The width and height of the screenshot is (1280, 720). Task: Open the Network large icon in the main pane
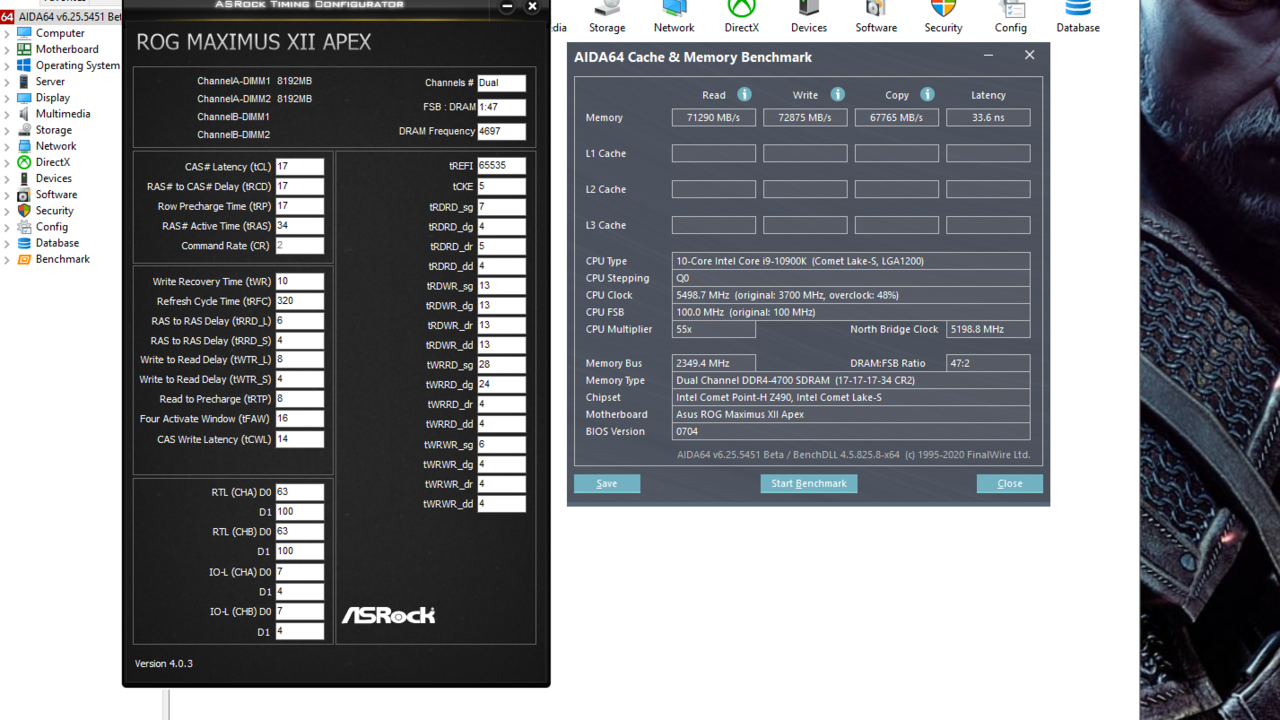(x=674, y=9)
